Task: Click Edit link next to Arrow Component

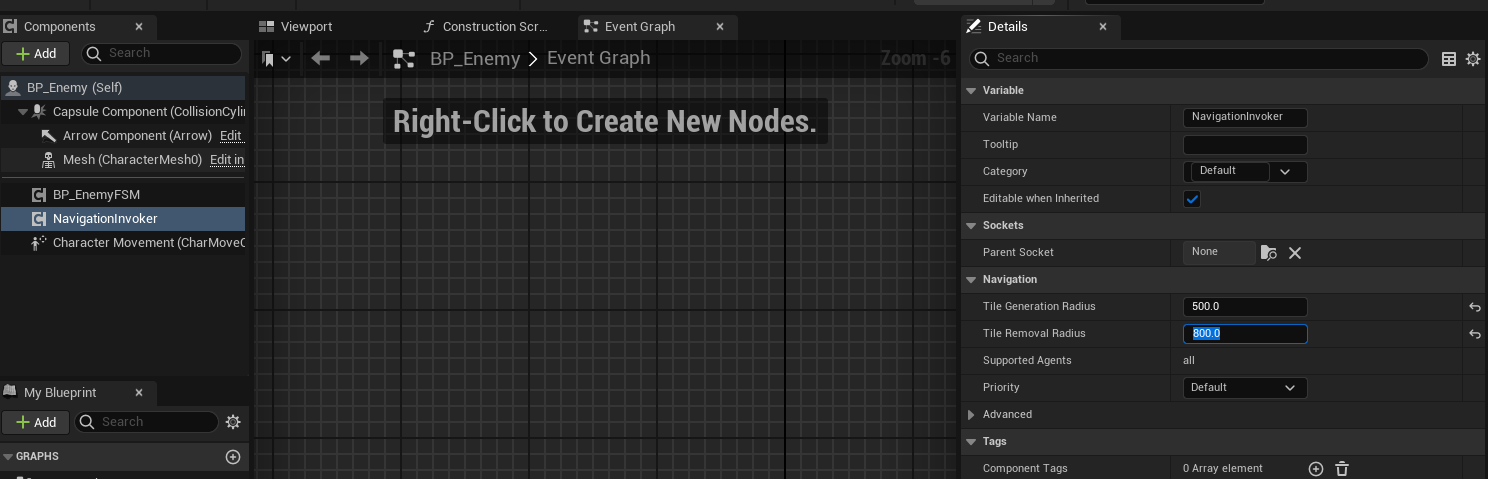Action: pyautogui.click(x=231, y=135)
